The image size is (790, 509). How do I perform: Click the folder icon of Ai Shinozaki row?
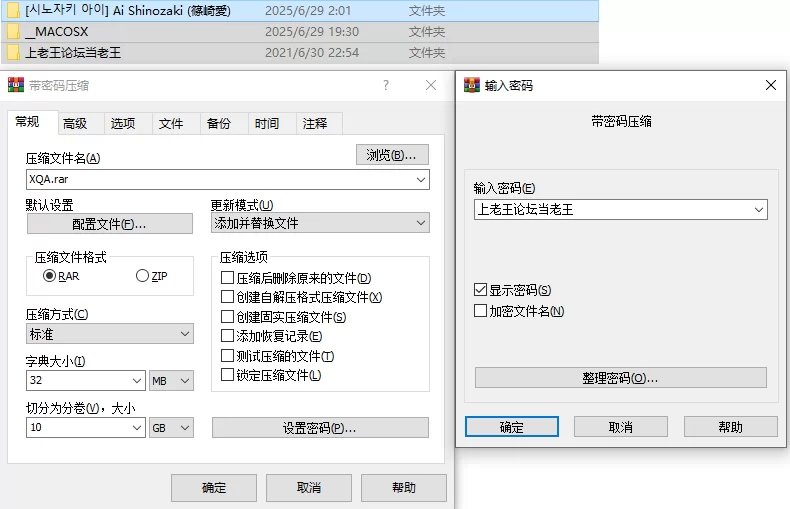14,10
